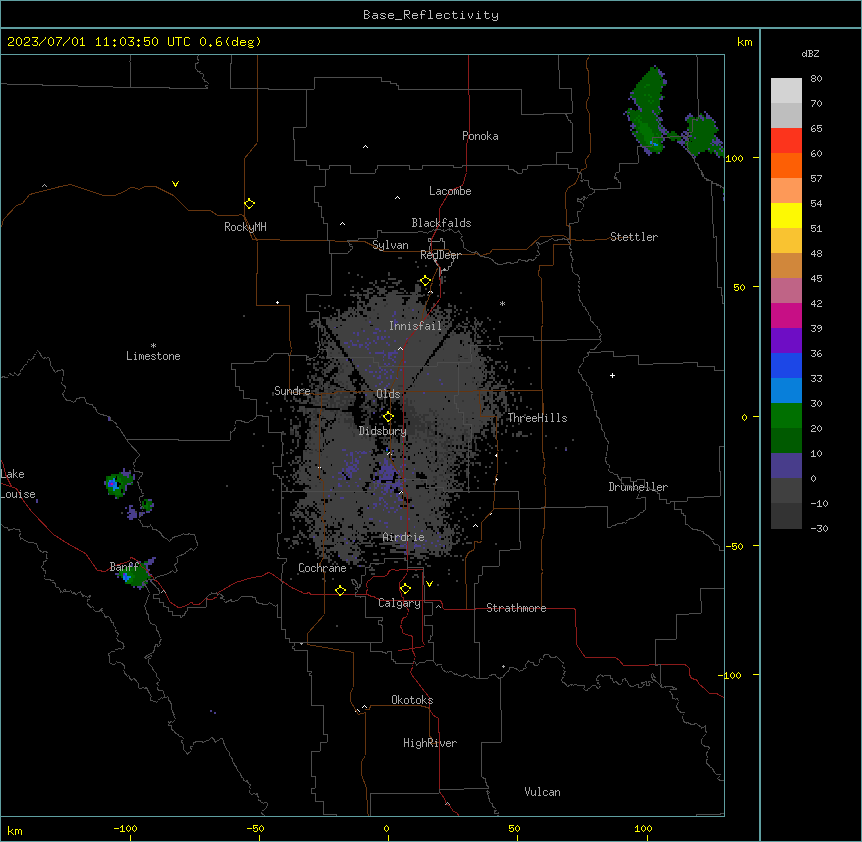Image resolution: width=862 pixels, height=842 pixels.
Task: Click the yellow diamond marker near RockyMH
Action: coord(250,204)
